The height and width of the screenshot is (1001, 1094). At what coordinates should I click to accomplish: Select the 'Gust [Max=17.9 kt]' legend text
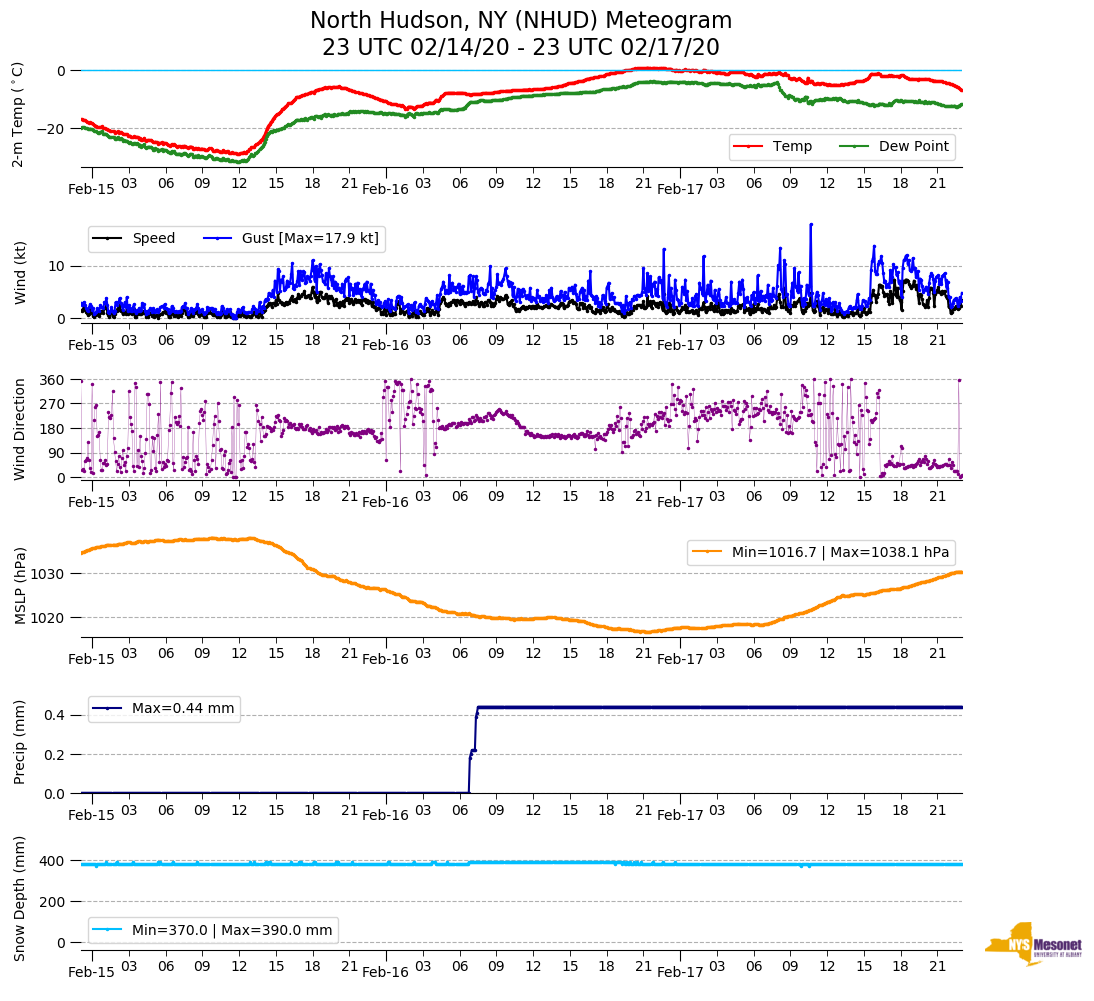[x=310, y=238]
